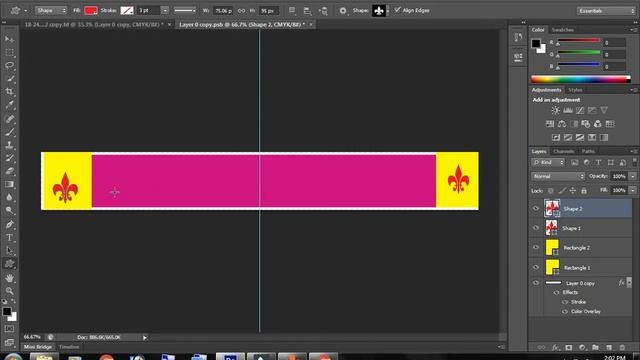Filter layers by type (T) icon
Viewport: 640px width, 360px height.
[598, 162]
